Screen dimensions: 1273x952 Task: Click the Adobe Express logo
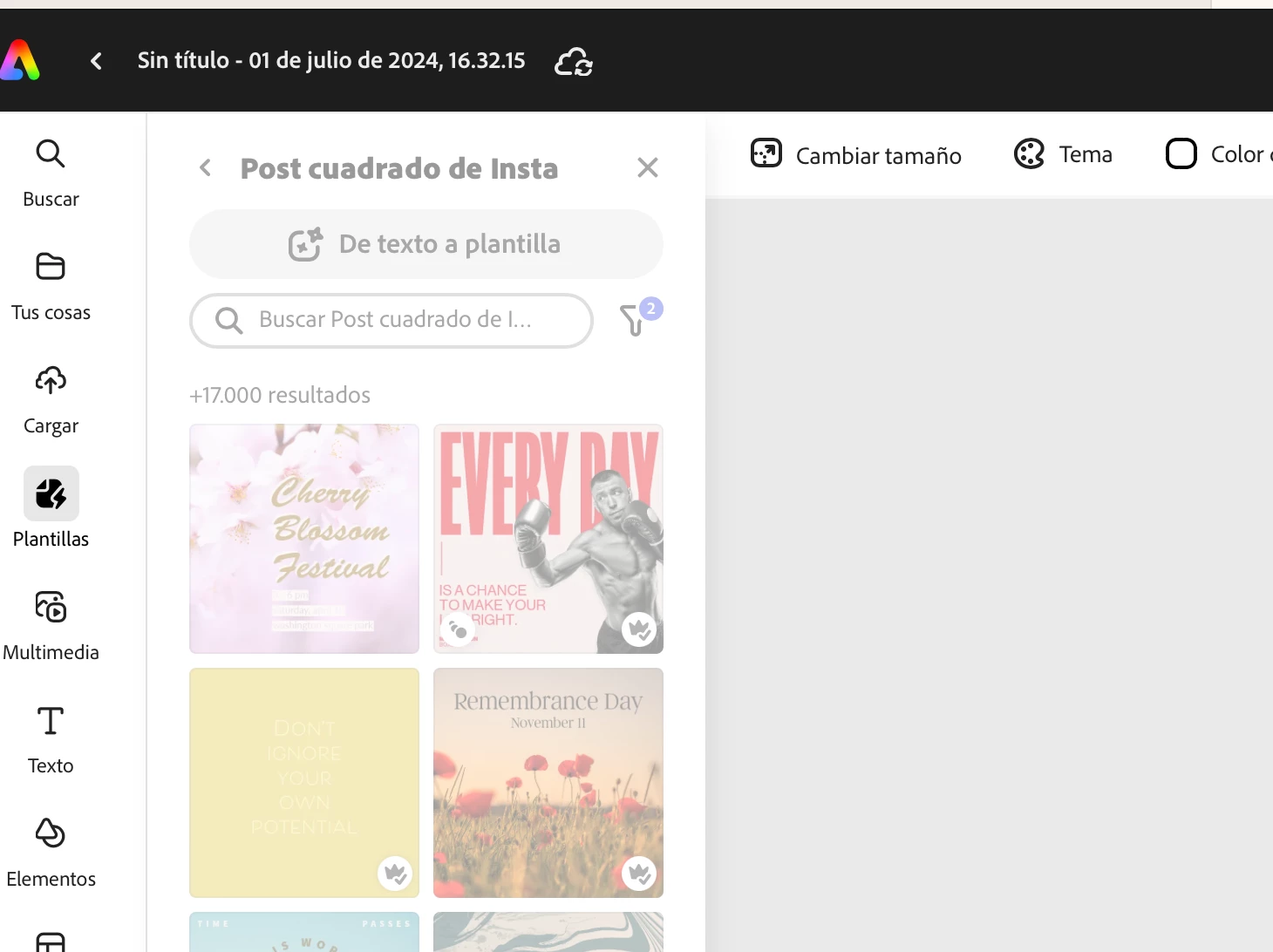click(x=19, y=61)
